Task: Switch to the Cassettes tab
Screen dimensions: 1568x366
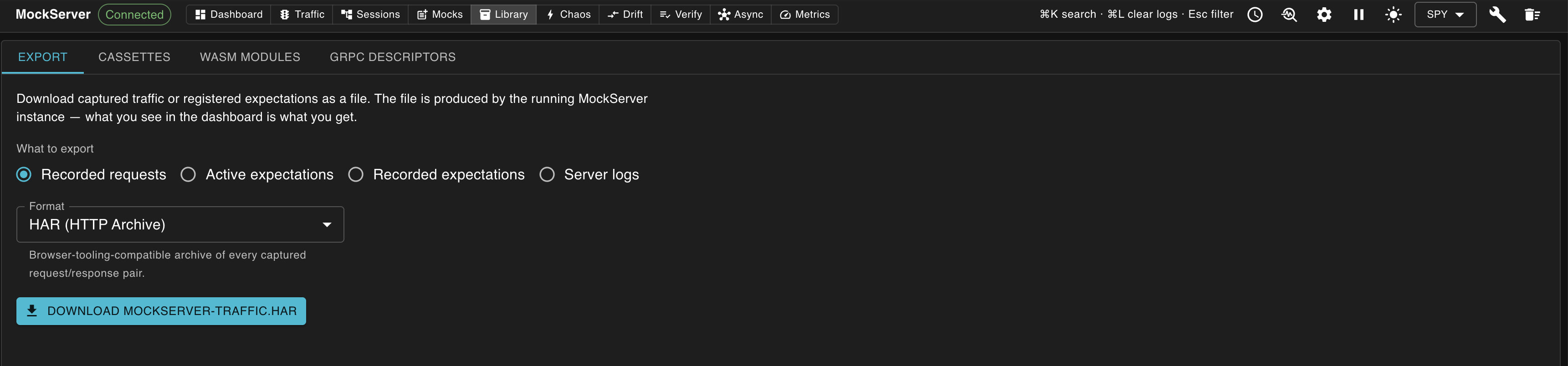Action: click(x=134, y=57)
